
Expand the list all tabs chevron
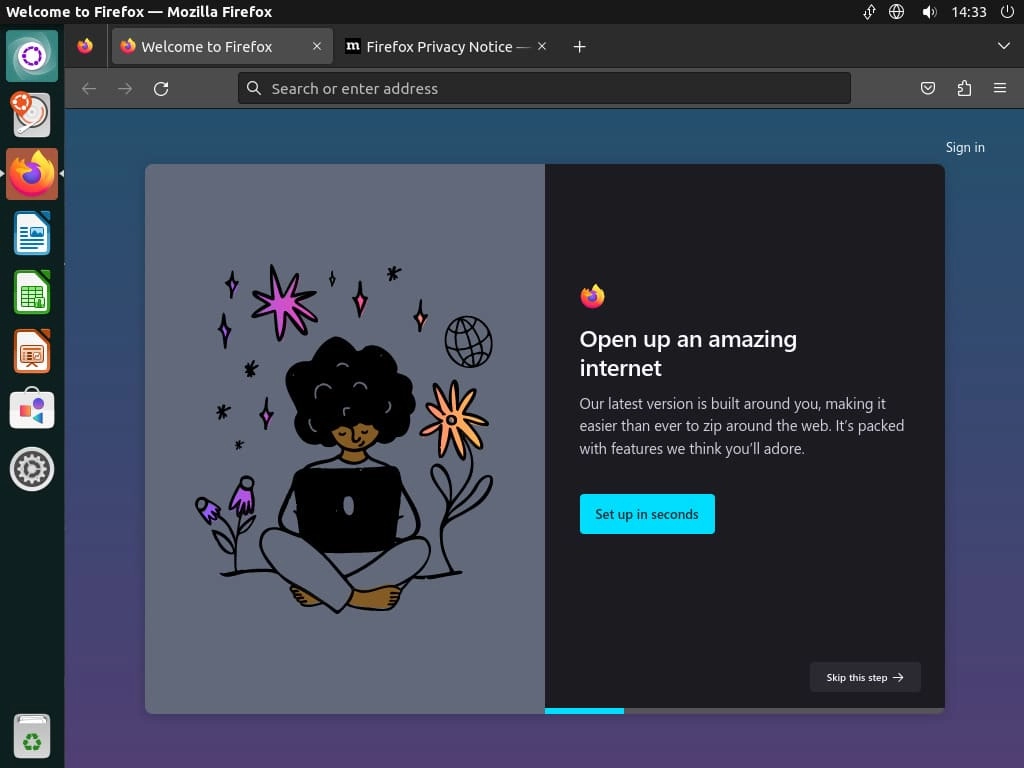[x=1004, y=46]
